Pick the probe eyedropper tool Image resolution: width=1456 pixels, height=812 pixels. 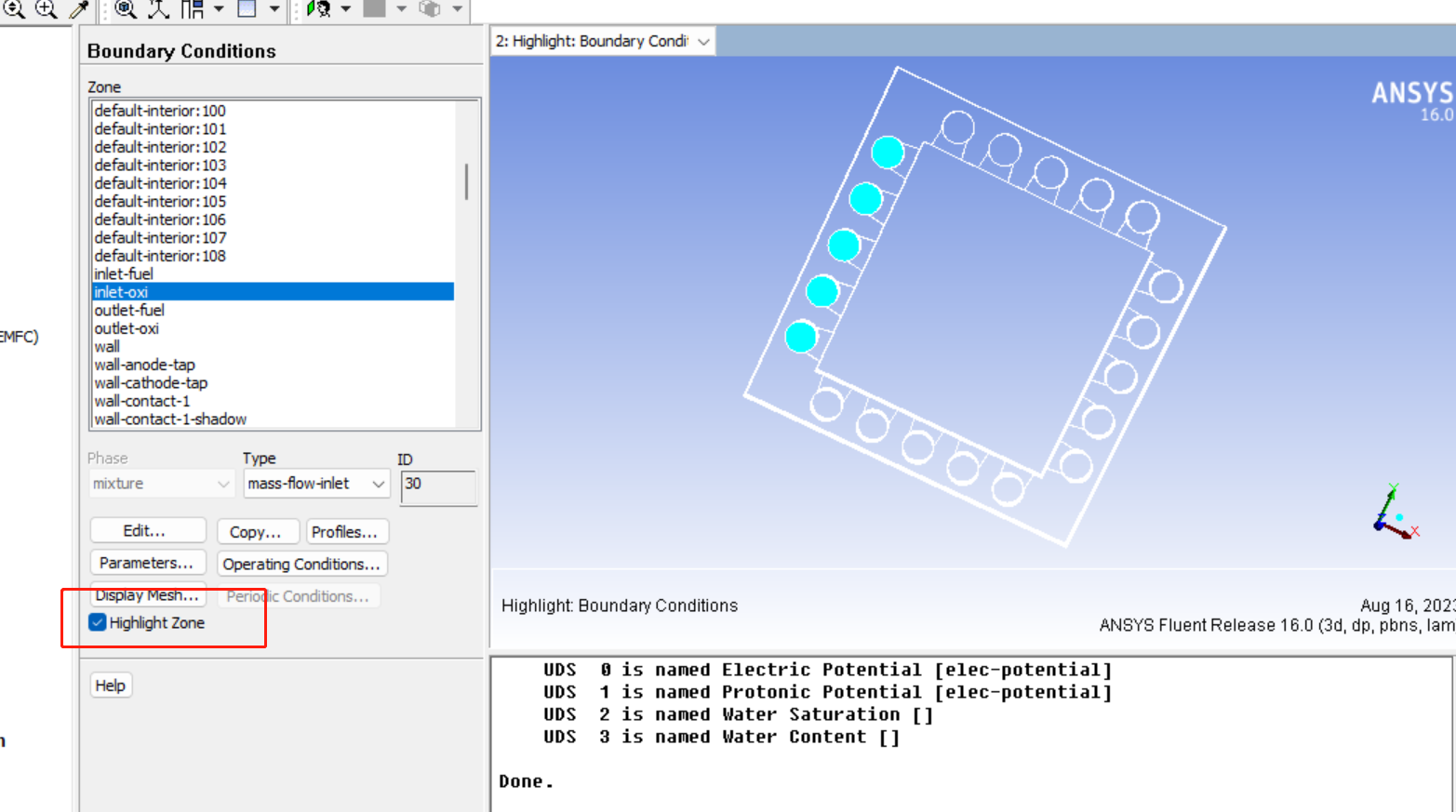pyautogui.click(x=80, y=9)
